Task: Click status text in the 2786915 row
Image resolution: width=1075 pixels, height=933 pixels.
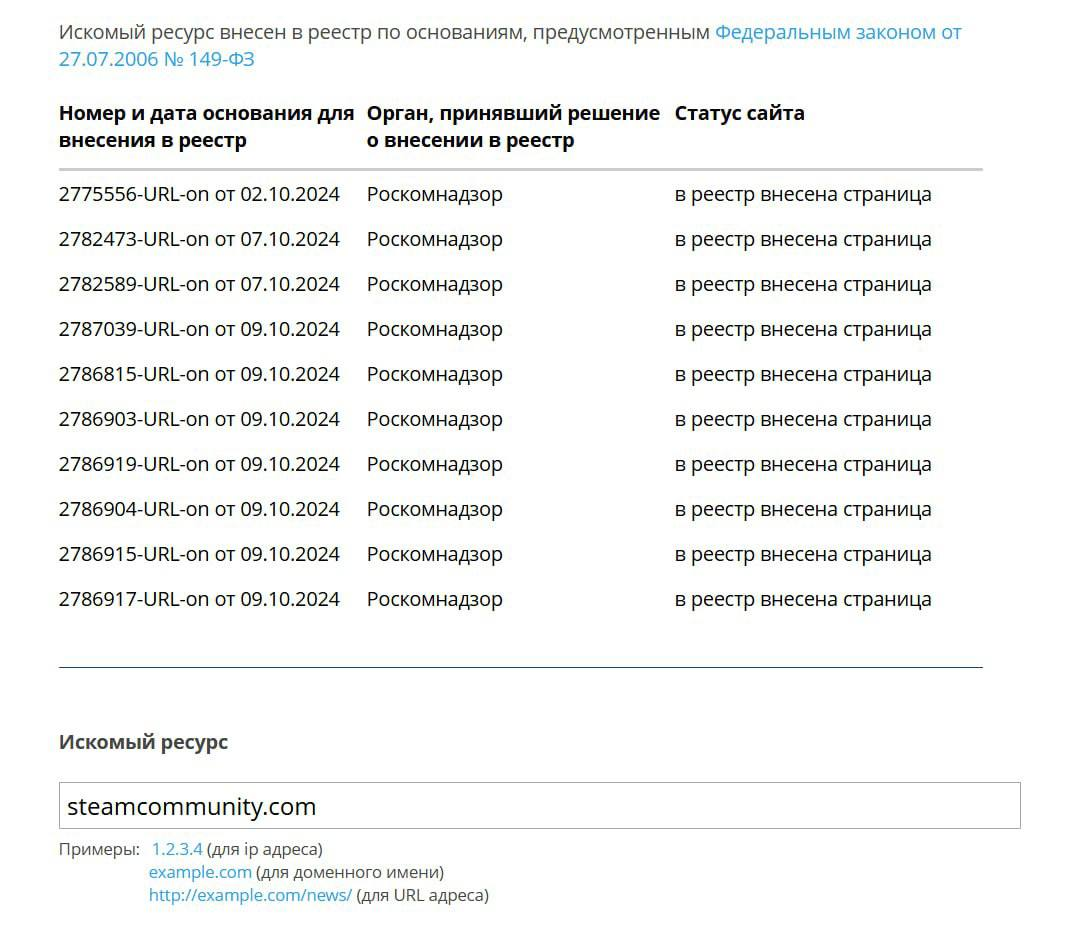Action: pos(803,555)
